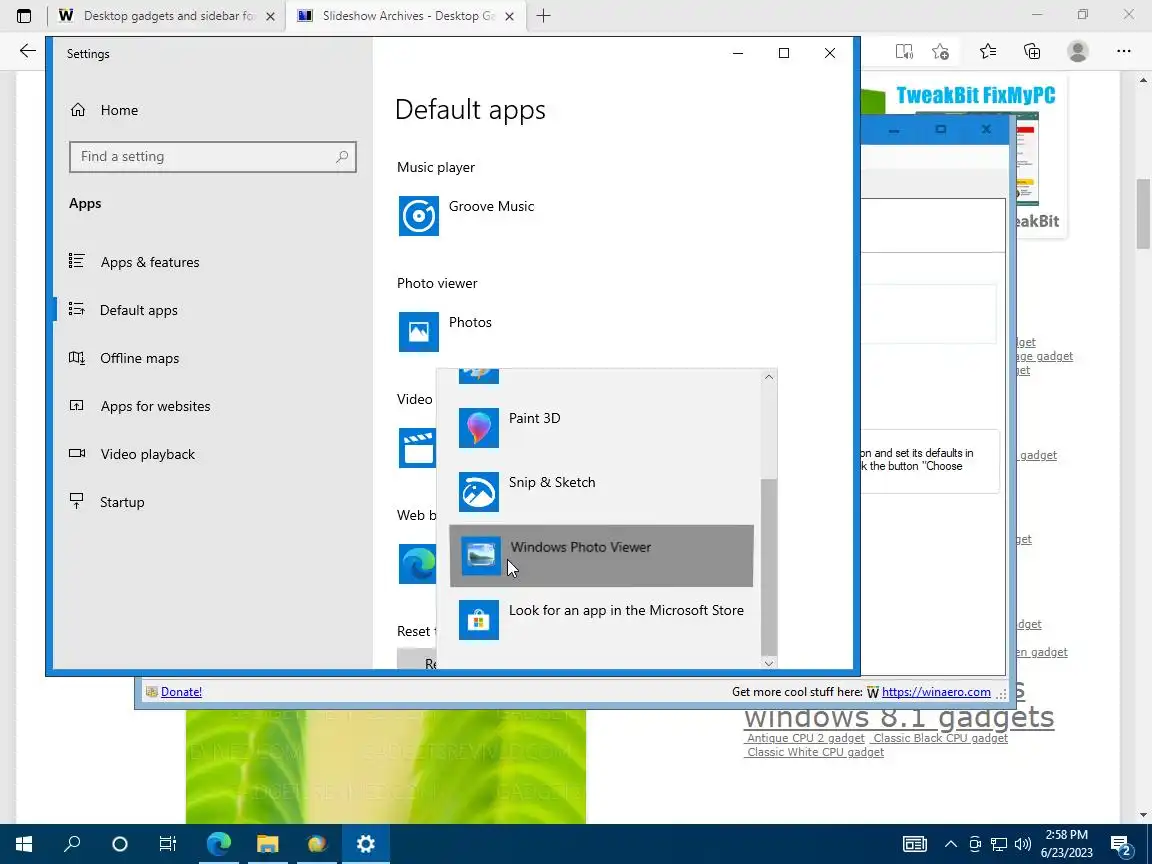Toggle Read aloud in Edge toolbar

pyautogui.click(x=904, y=51)
